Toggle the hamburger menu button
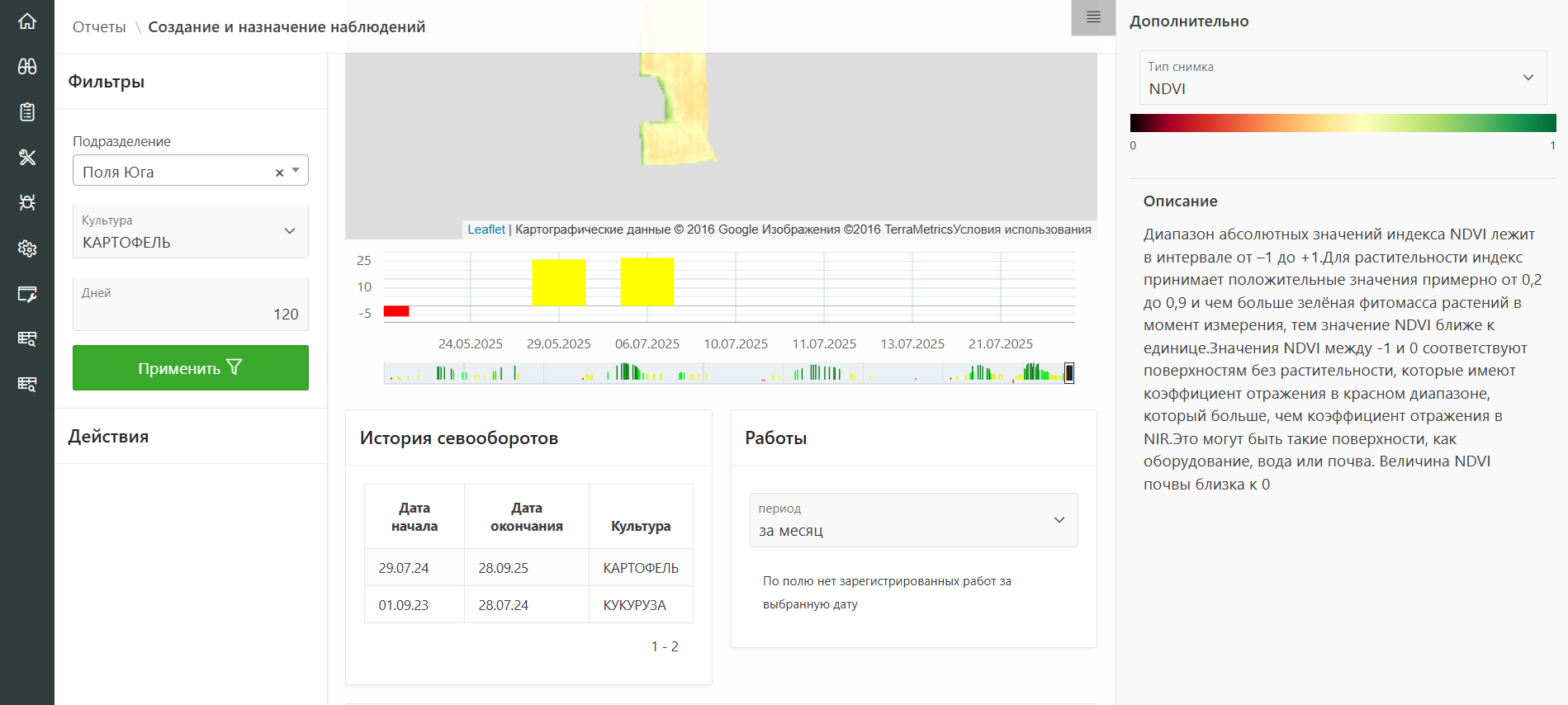 (1093, 17)
